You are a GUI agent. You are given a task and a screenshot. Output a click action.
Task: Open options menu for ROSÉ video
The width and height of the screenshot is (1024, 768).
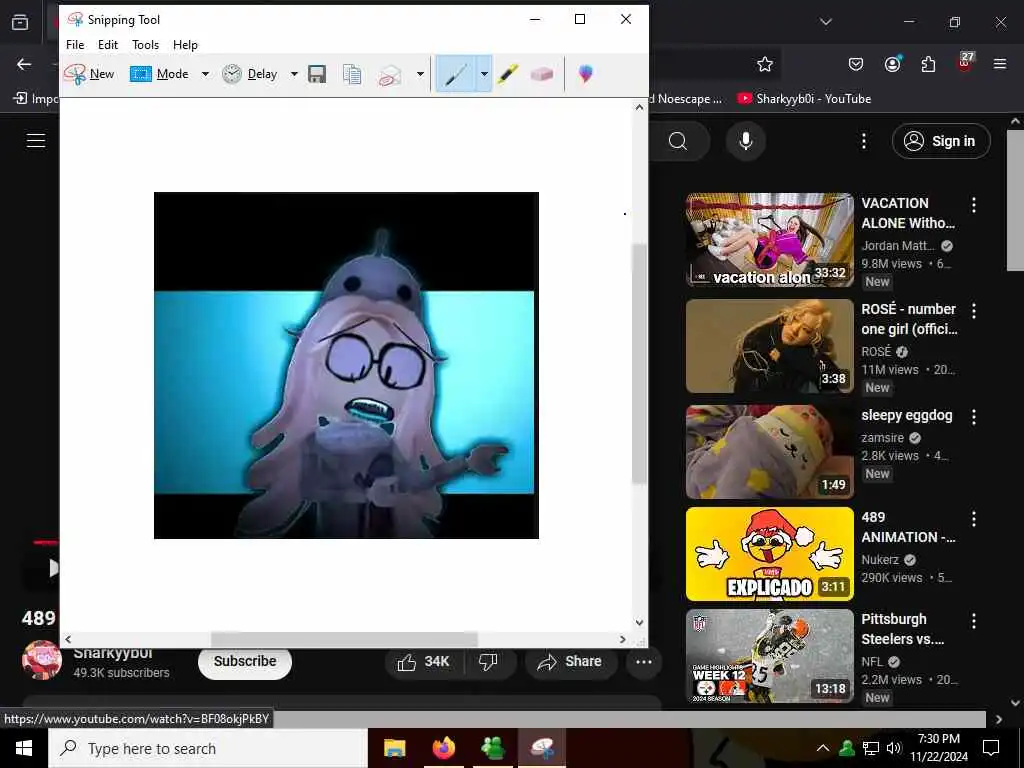973,311
